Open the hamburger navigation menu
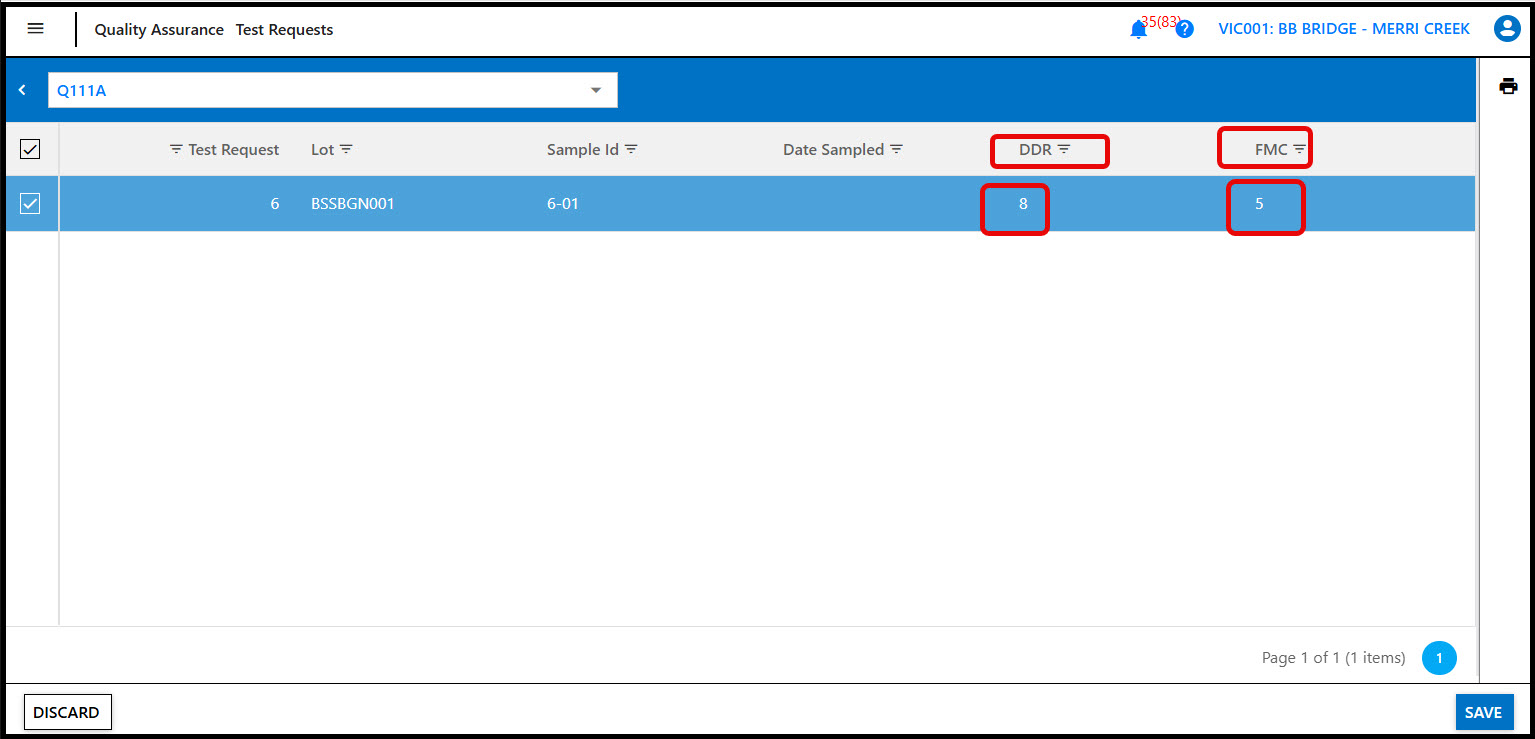The width and height of the screenshot is (1535, 739). [x=35, y=29]
